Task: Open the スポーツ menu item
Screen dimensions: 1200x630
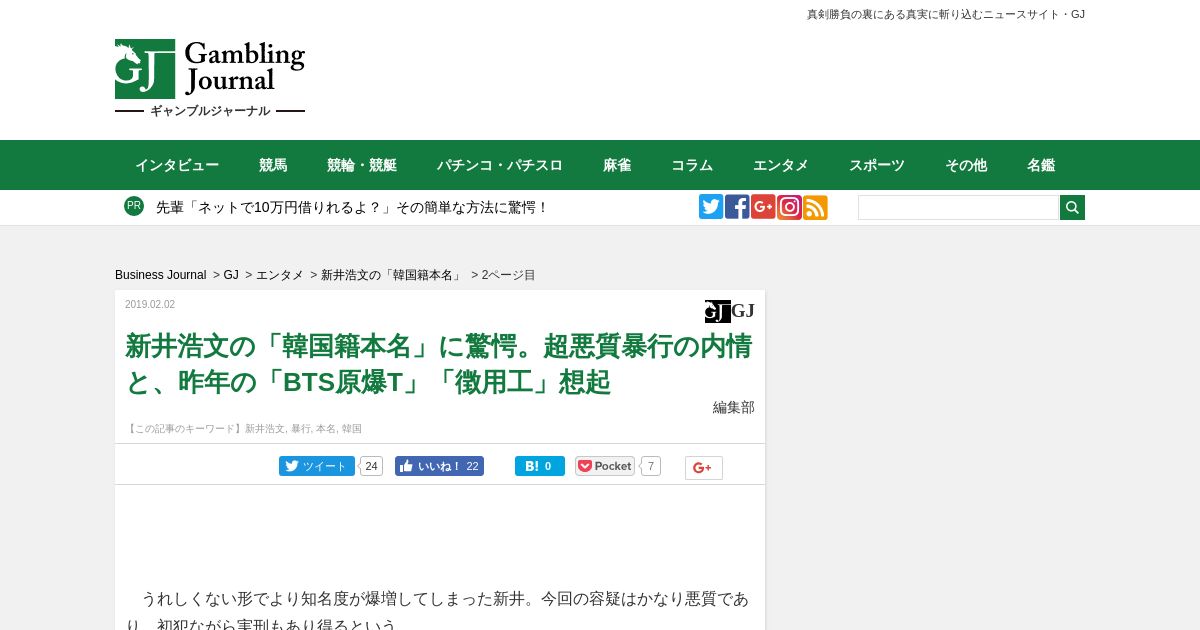Action: tap(877, 165)
